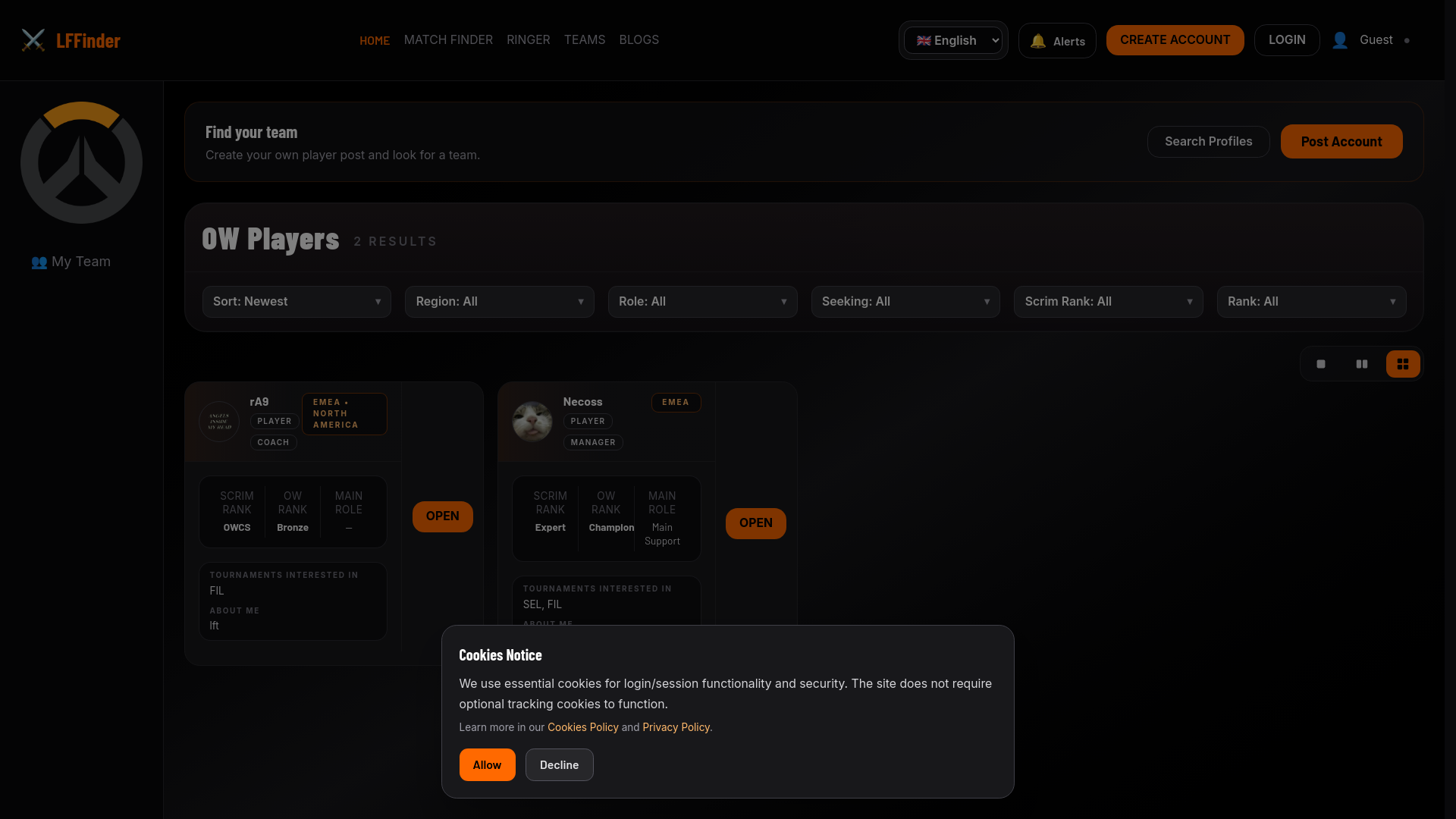1456x819 pixels.
Task: Open the Sort: Newest dropdown
Action: [297, 302]
